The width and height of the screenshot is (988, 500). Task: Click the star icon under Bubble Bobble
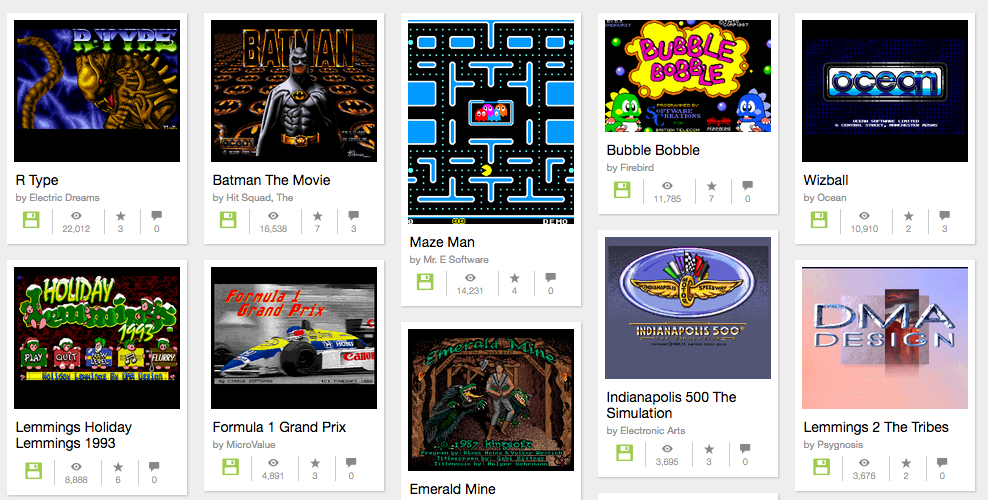tap(711, 186)
